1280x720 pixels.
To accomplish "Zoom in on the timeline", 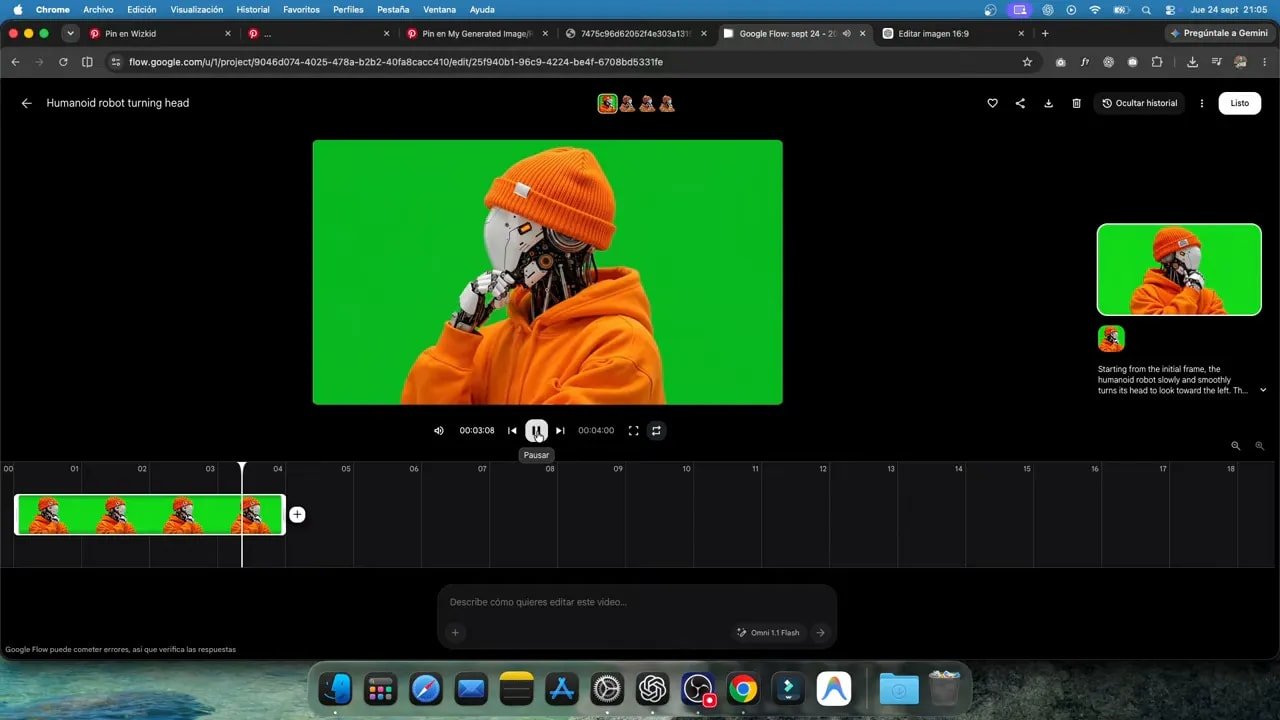I will point(1259,446).
